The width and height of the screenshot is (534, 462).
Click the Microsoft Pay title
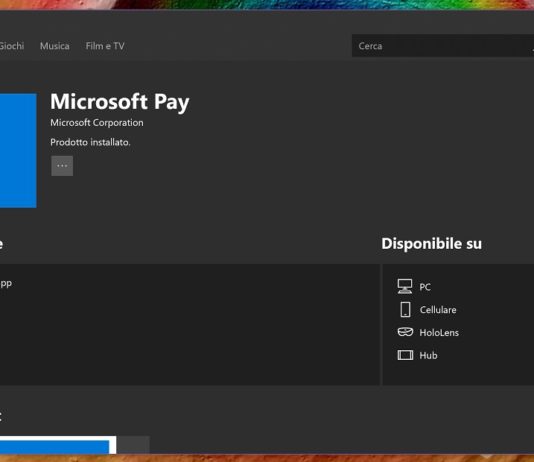(x=120, y=102)
